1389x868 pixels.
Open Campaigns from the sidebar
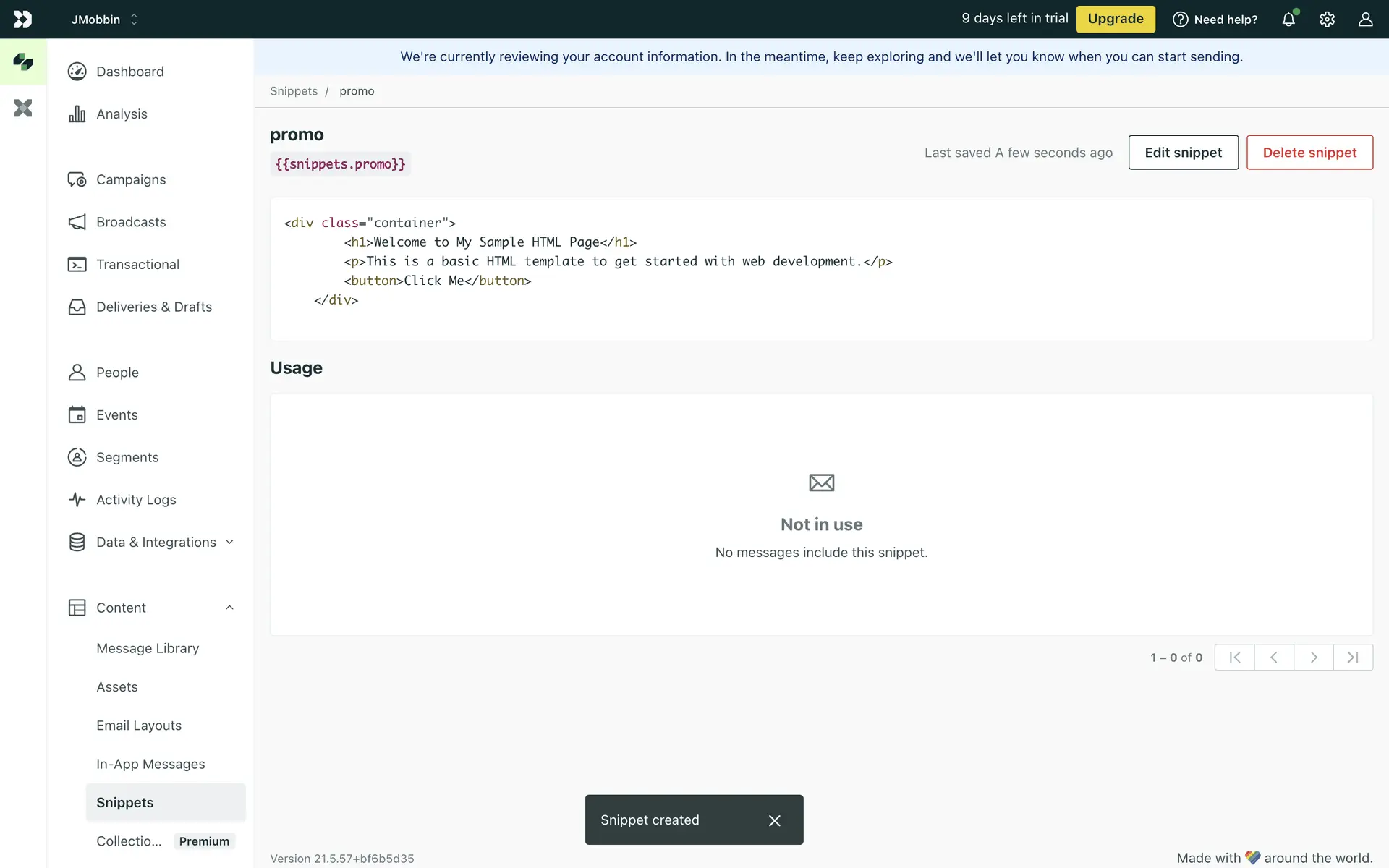(x=131, y=179)
